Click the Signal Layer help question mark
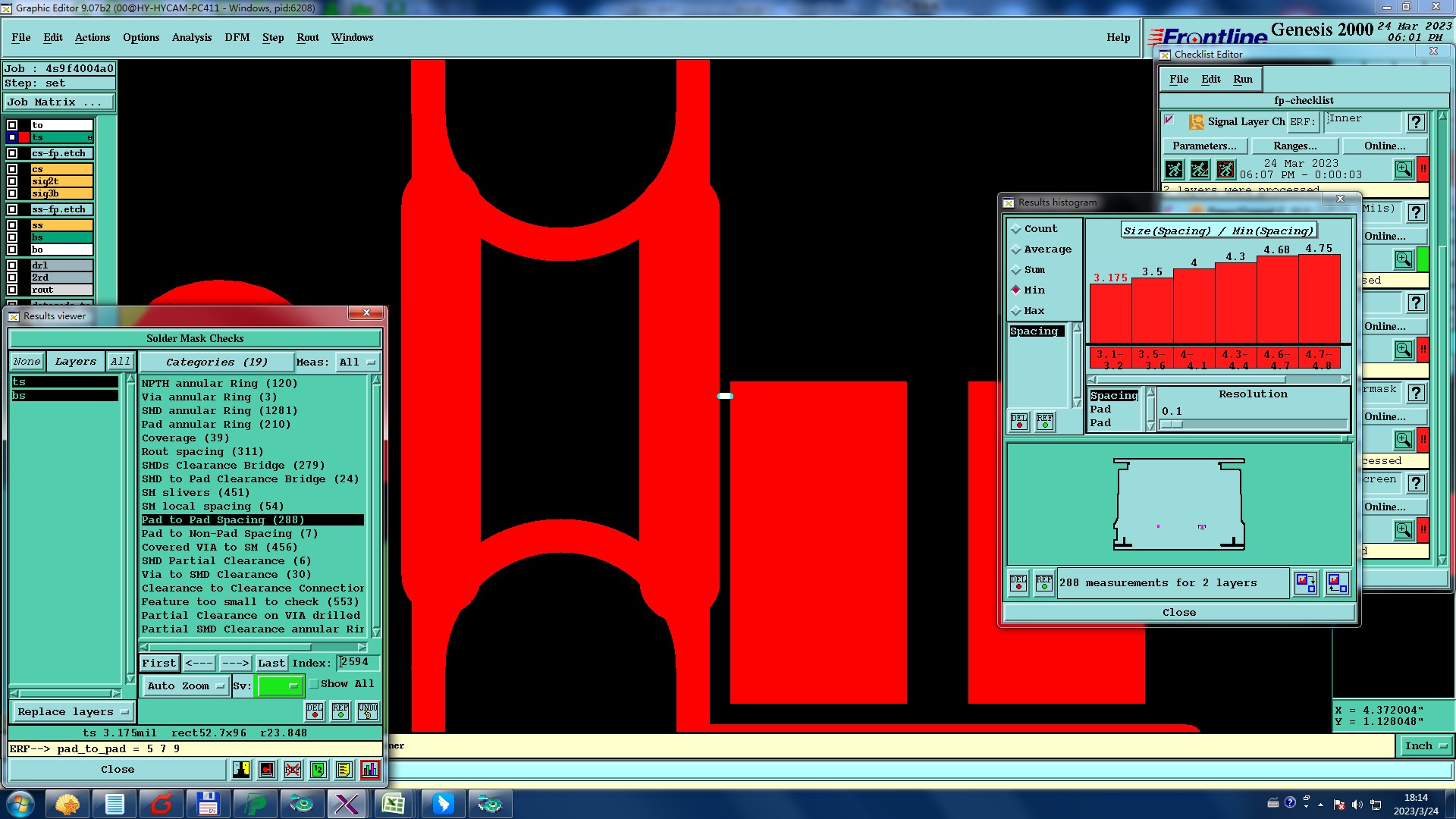This screenshot has width=1456, height=819. pos(1415,122)
